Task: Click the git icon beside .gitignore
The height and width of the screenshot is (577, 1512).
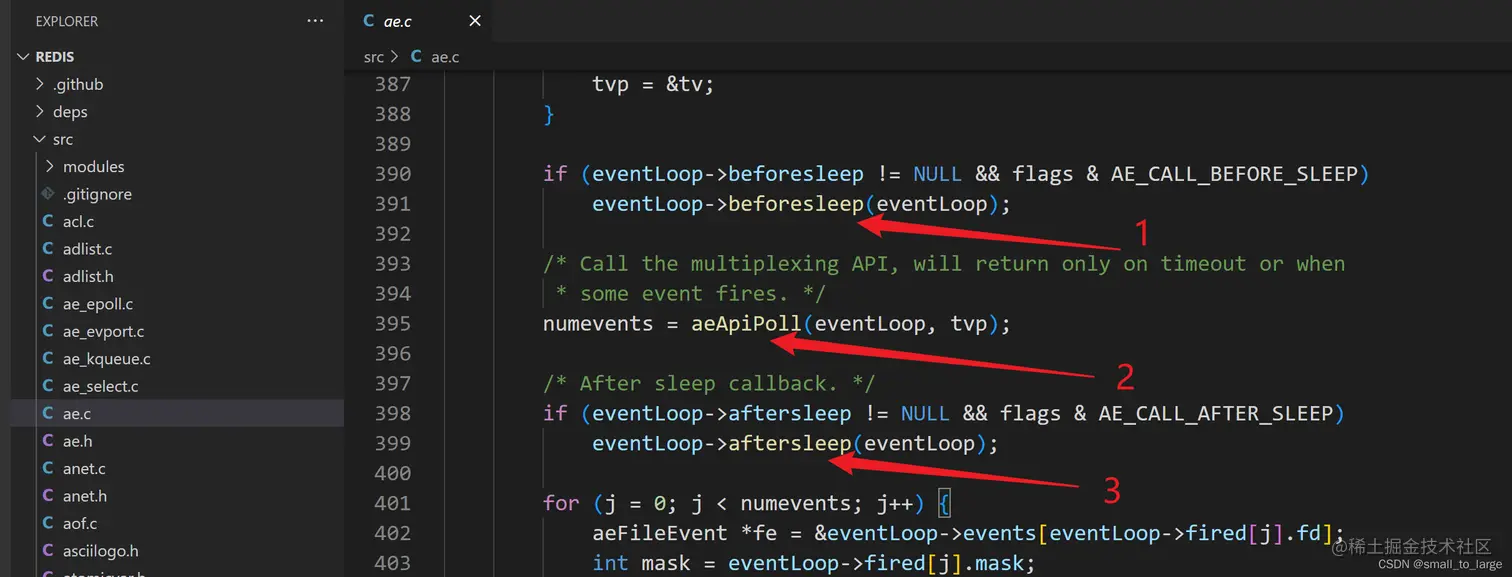Action: [x=48, y=194]
